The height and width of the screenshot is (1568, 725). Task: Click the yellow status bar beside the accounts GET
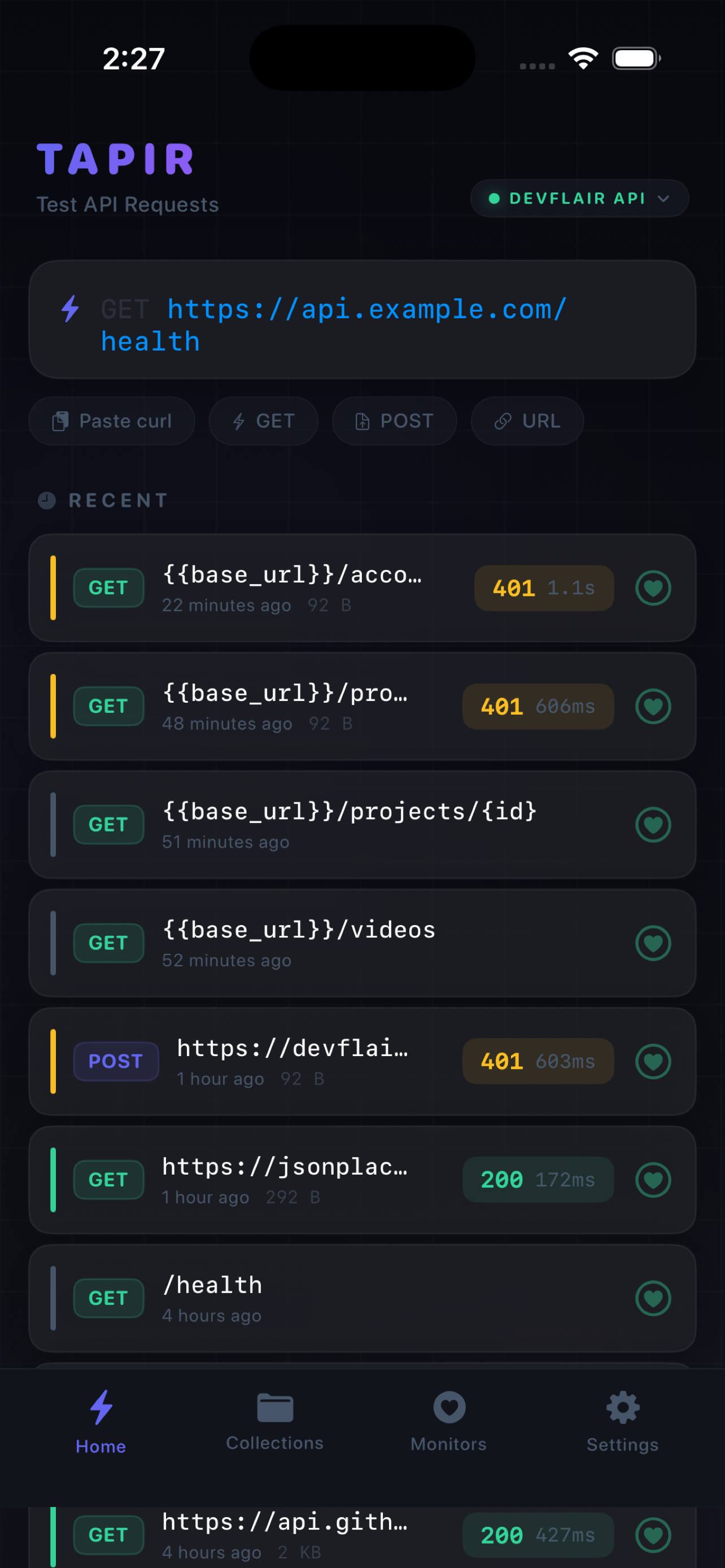(54, 588)
